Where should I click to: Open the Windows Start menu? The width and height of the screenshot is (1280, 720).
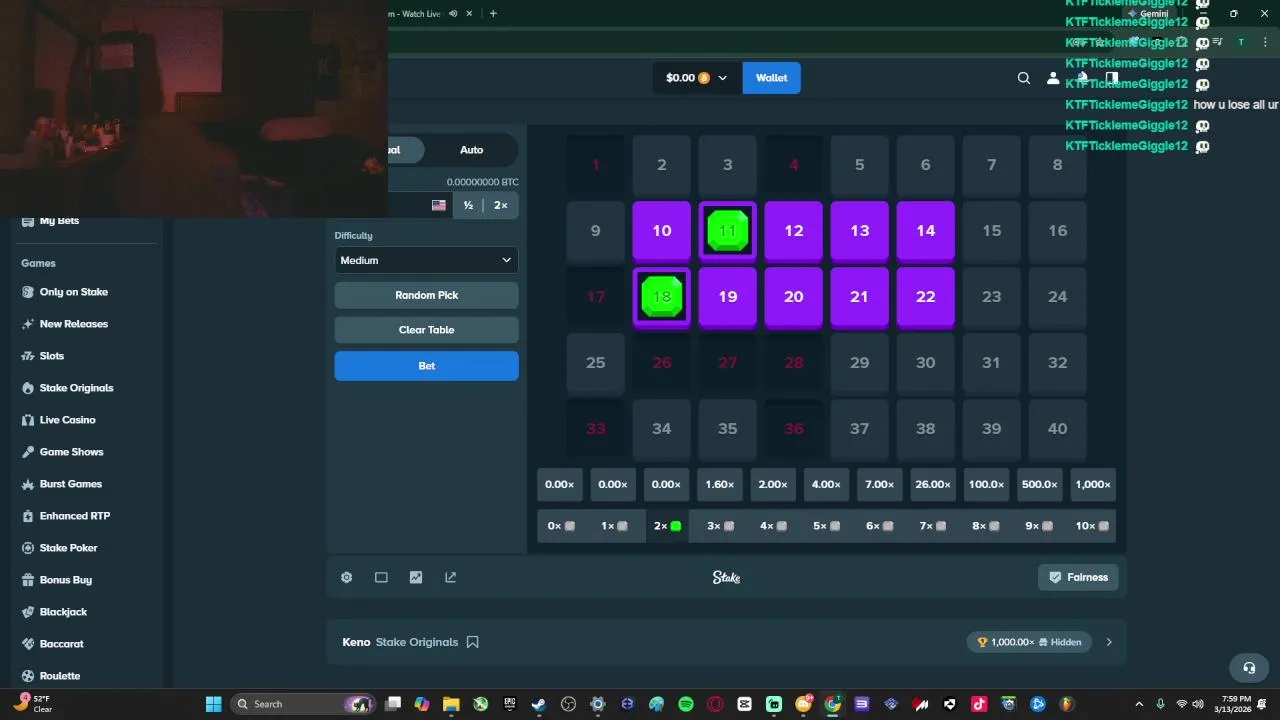213,704
